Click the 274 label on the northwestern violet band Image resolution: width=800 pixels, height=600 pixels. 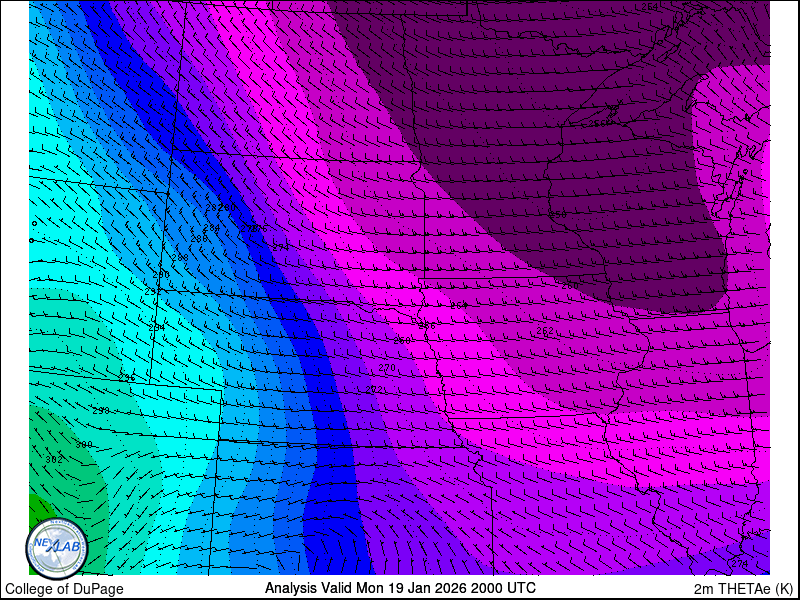pos(281,247)
